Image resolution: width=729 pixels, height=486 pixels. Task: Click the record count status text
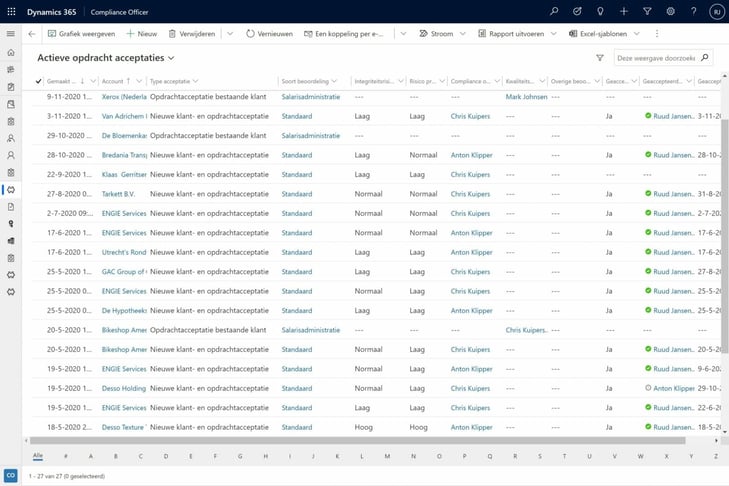(66, 476)
